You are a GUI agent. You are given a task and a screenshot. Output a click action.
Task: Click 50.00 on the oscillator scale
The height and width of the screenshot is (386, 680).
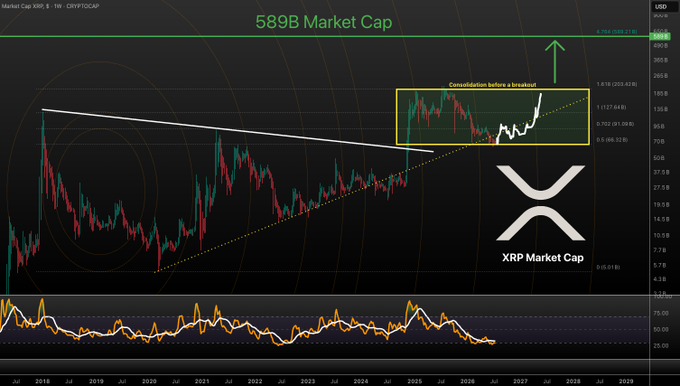pos(661,330)
